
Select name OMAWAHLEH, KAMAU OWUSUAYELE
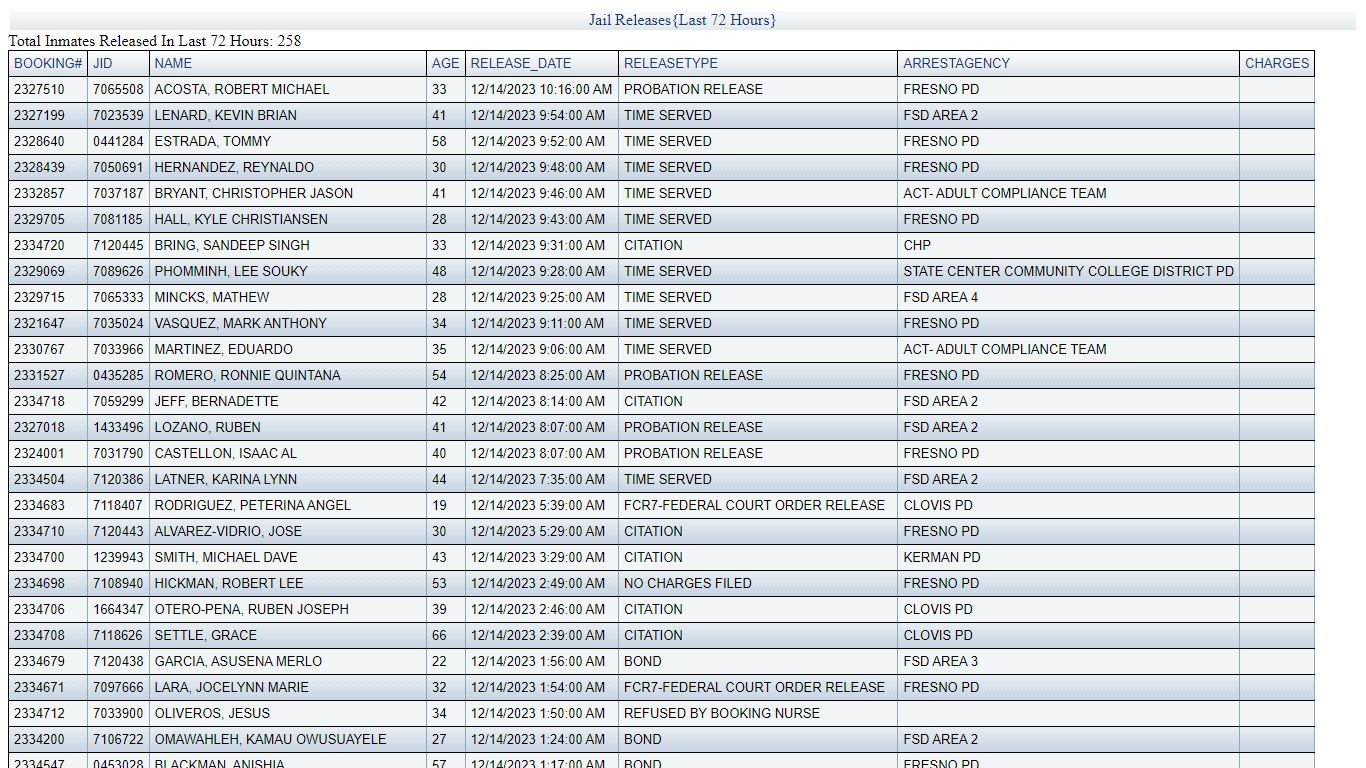pyautogui.click(x=271, y=739)
